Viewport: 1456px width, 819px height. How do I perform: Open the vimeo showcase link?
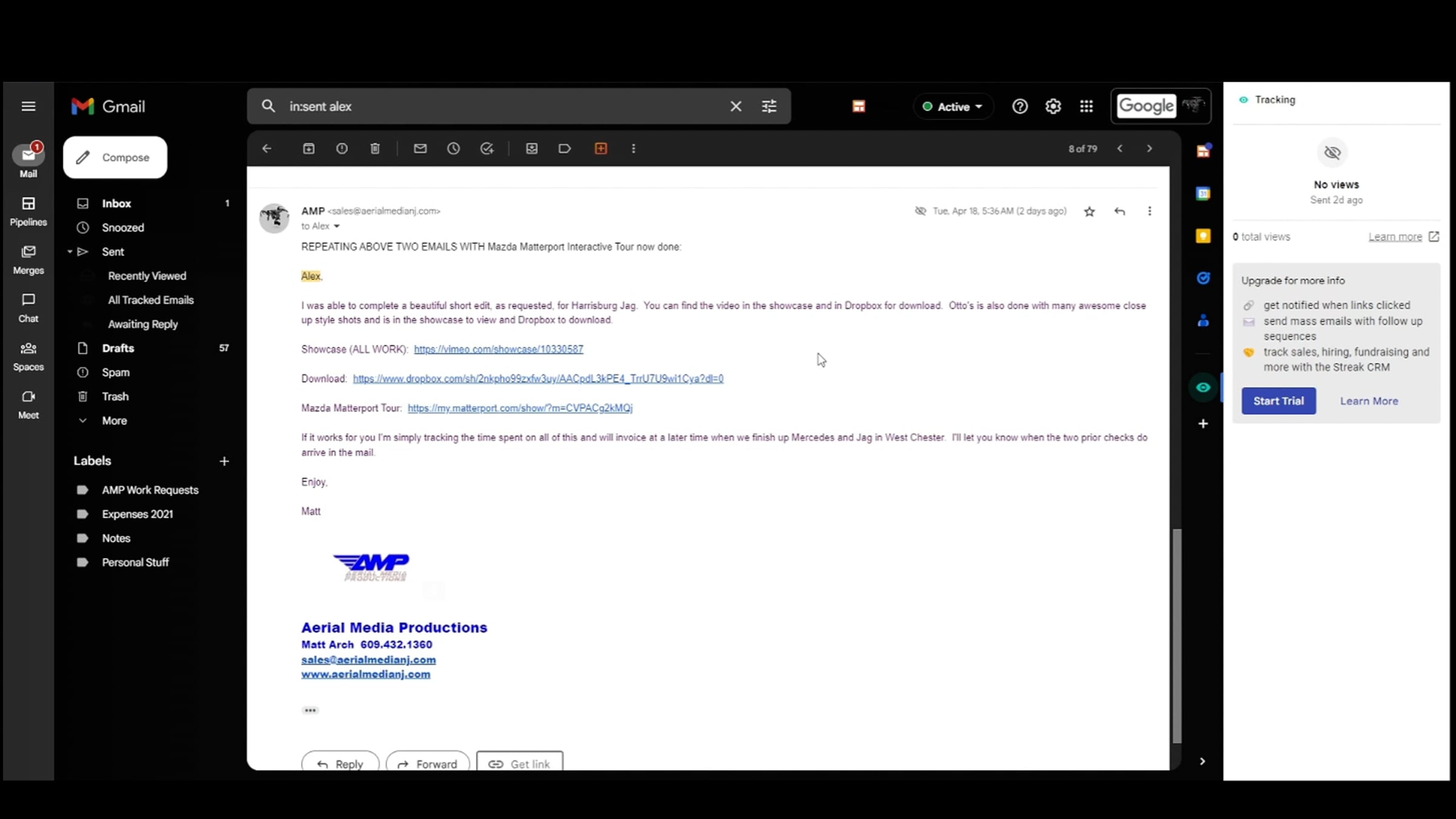498,349
